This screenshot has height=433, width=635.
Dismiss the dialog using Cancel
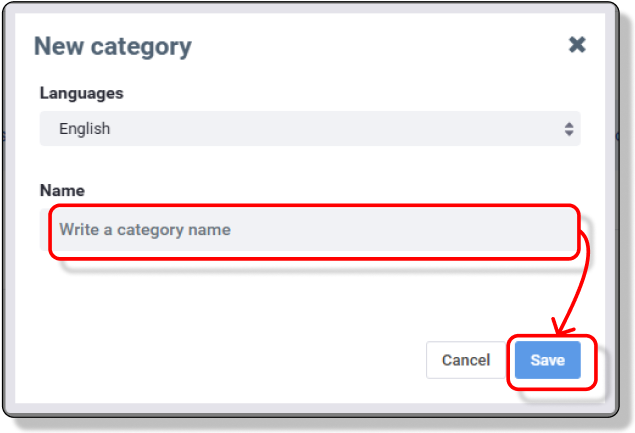click(466, 360)
